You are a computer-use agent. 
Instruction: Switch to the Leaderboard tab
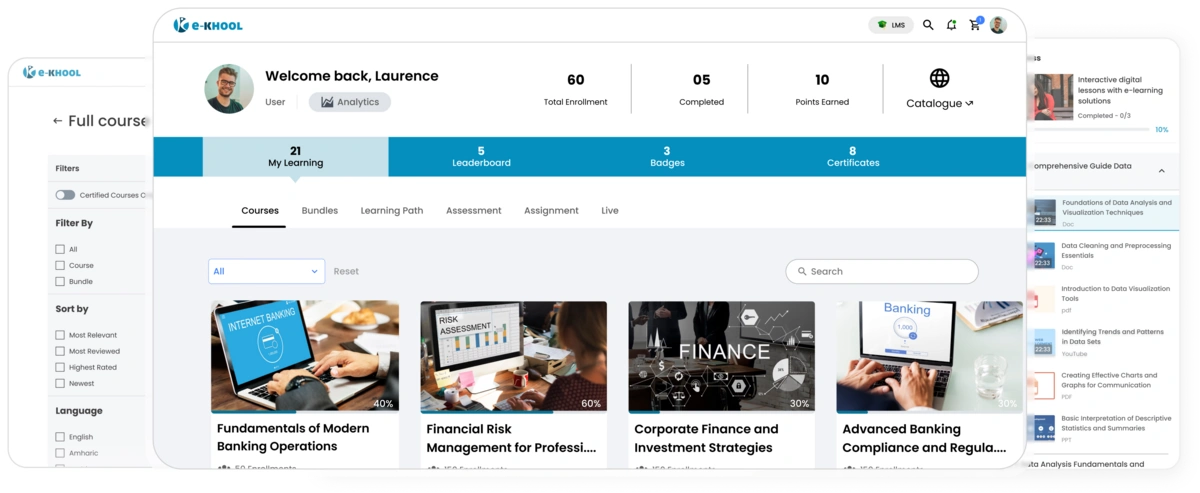click(x=481, y=157)
